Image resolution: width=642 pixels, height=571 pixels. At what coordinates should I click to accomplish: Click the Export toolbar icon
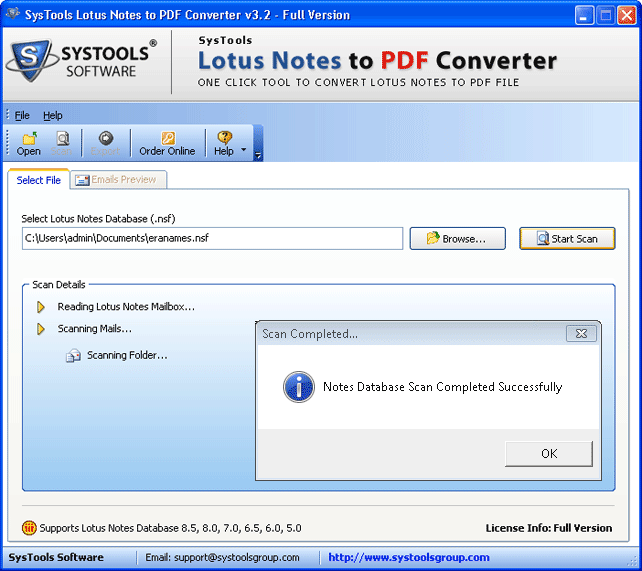pos(106,143)
